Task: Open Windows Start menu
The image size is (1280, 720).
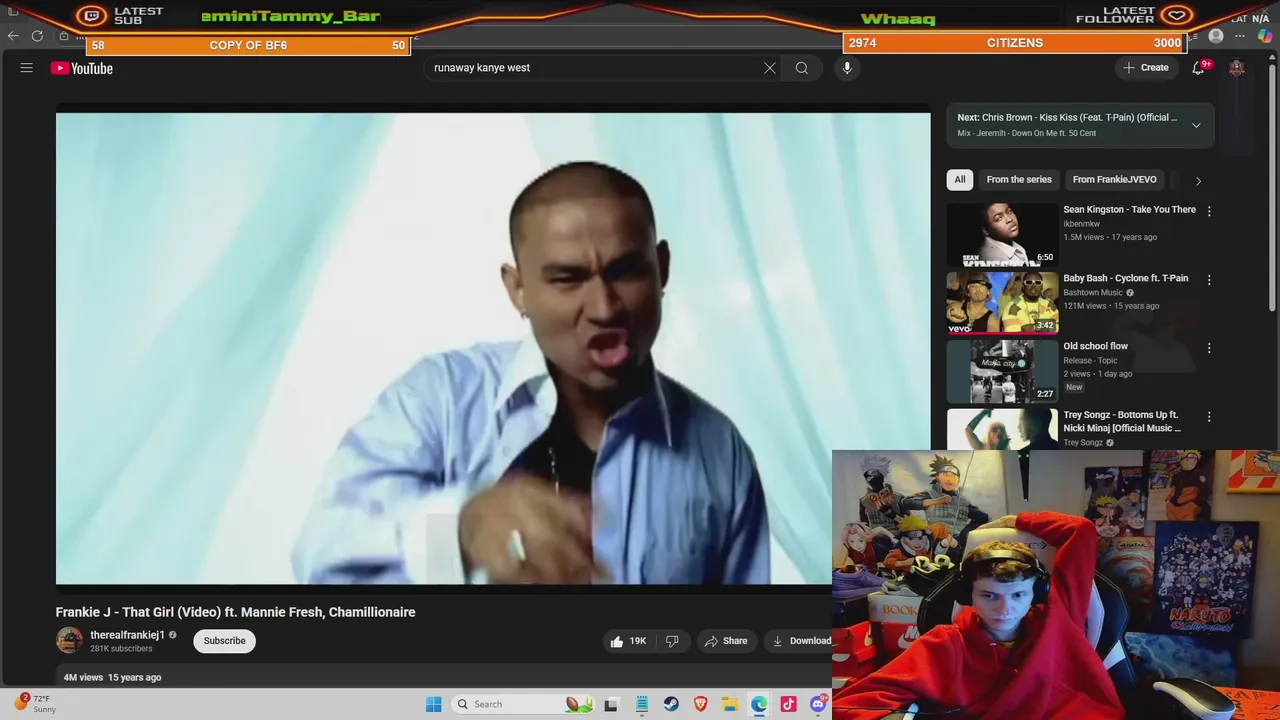Action: coord(434,704)
